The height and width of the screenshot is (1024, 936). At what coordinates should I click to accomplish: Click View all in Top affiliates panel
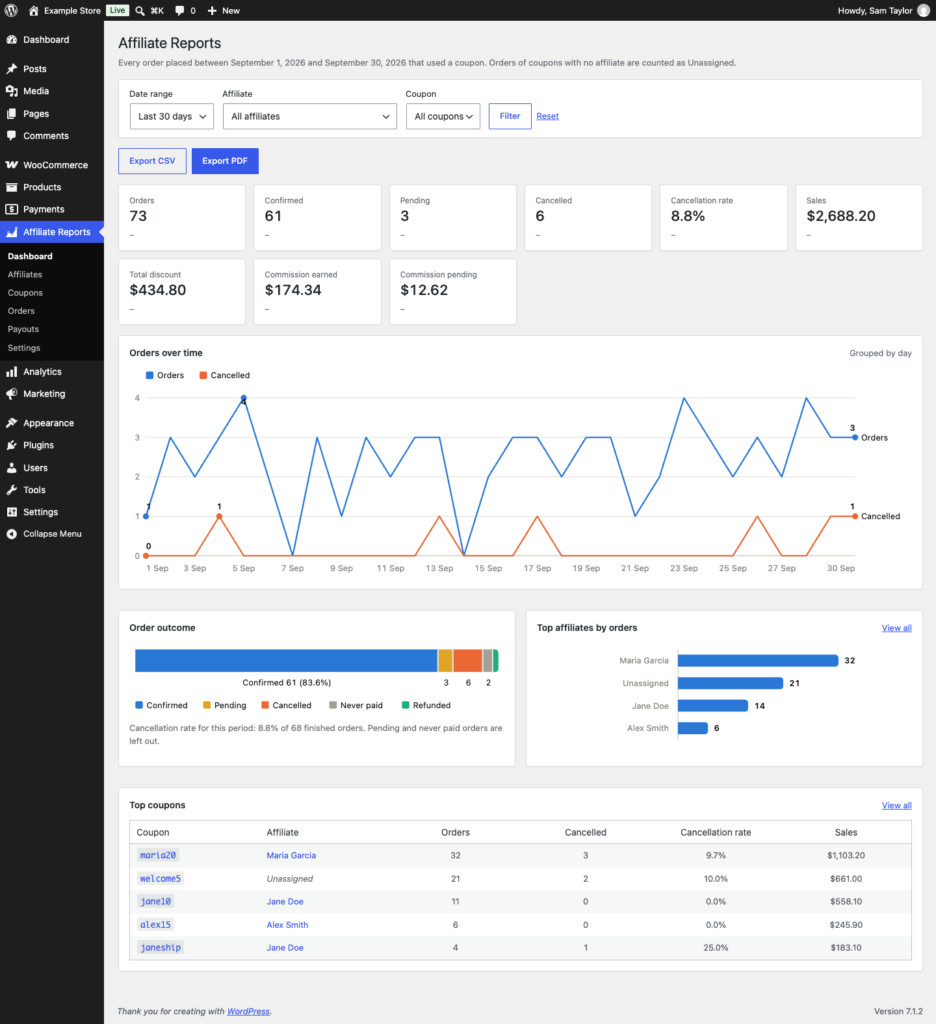click(897, 628)
